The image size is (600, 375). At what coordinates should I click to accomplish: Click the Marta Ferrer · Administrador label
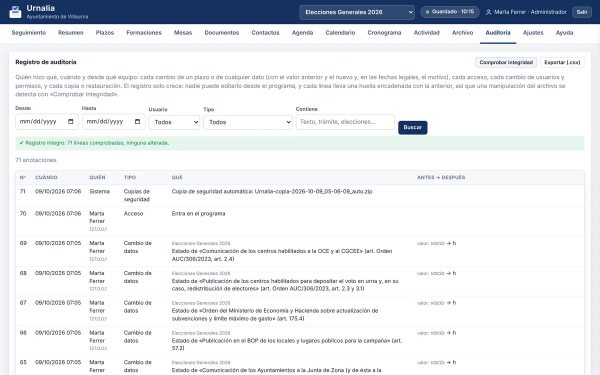(x=530, y=12)
